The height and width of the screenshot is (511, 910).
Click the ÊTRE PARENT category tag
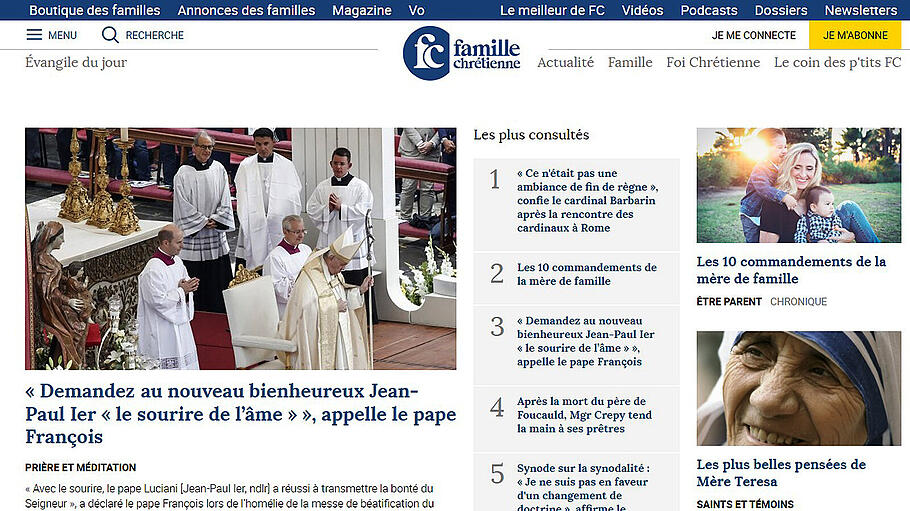pos(729,302)
